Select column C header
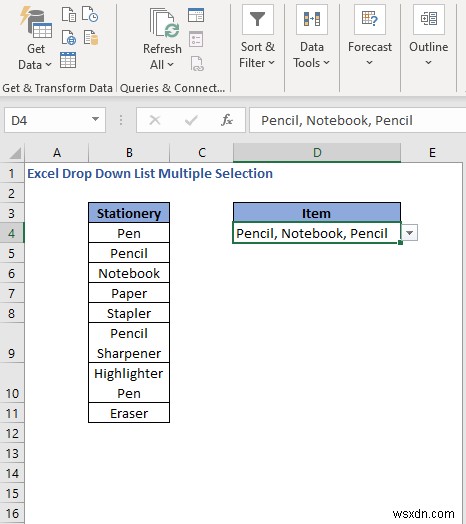 201,153
